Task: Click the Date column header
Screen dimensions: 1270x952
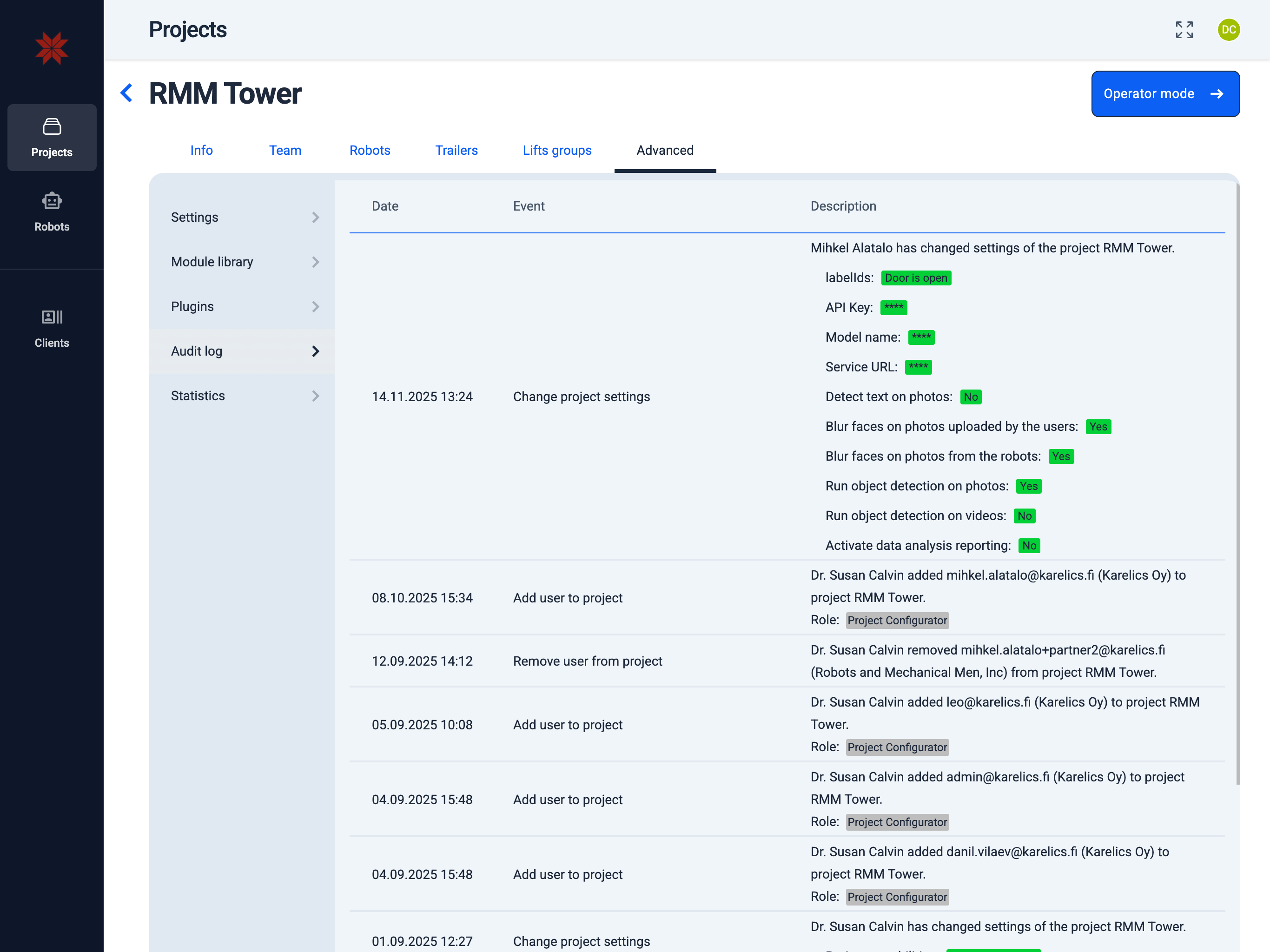Action: pos(385,206)
